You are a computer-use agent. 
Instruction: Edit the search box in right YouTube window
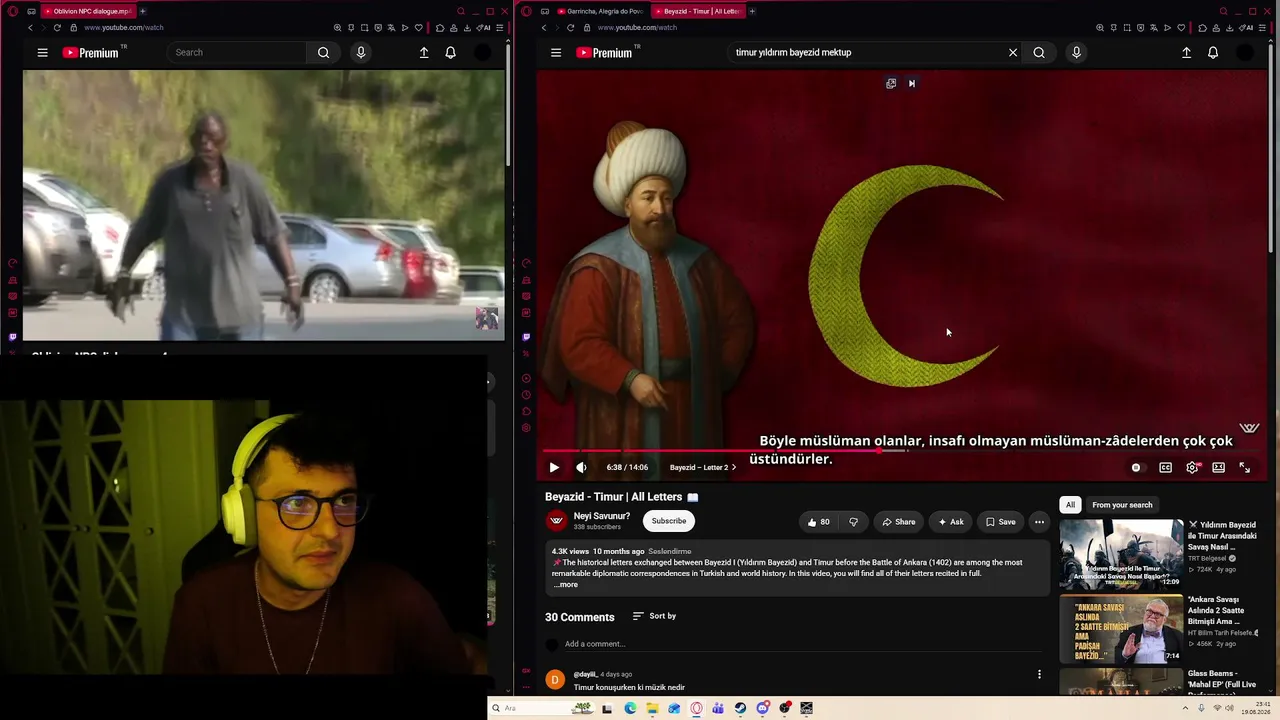coord(865,53)
